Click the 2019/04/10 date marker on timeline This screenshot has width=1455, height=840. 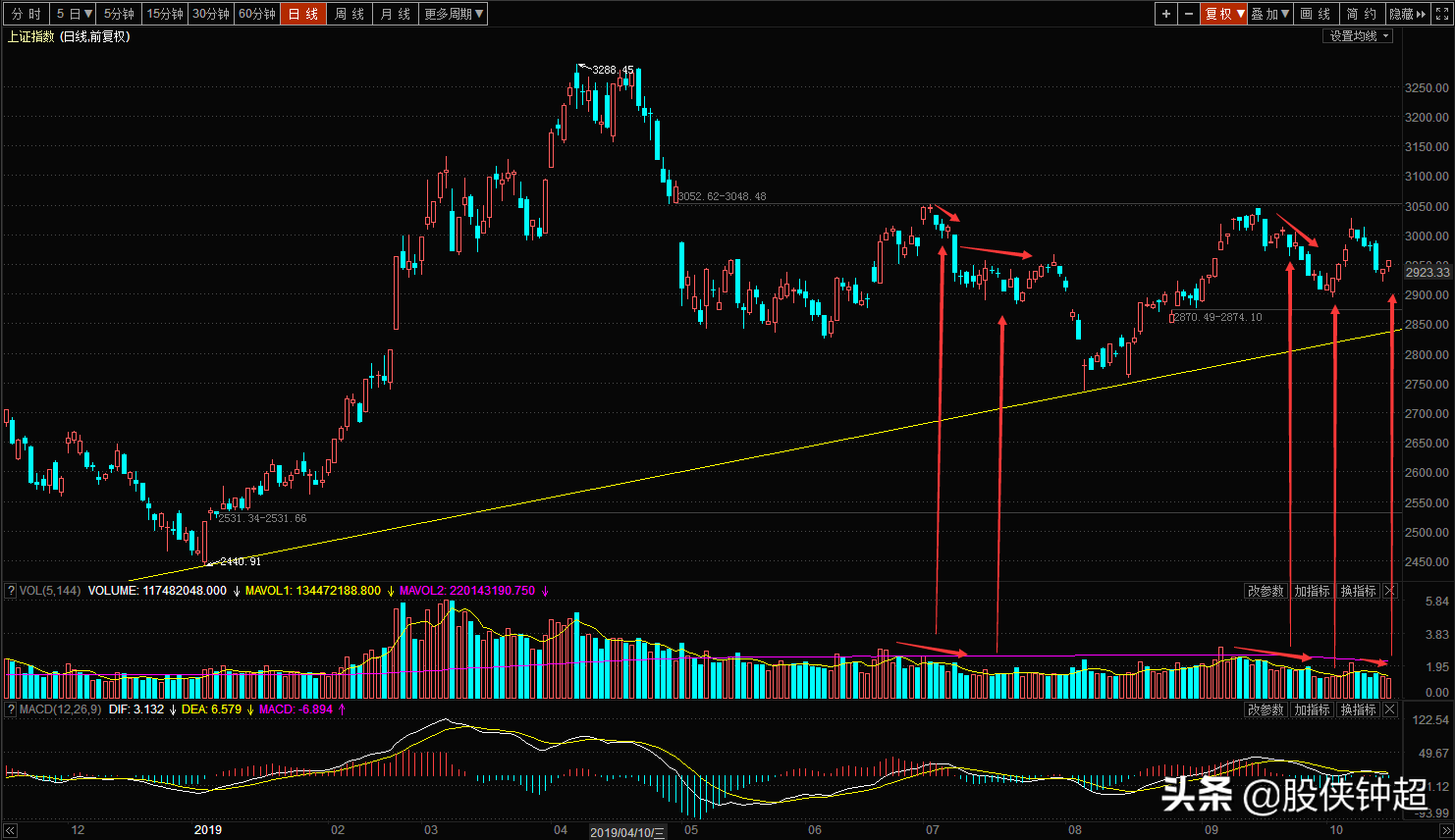pos(627,832)
